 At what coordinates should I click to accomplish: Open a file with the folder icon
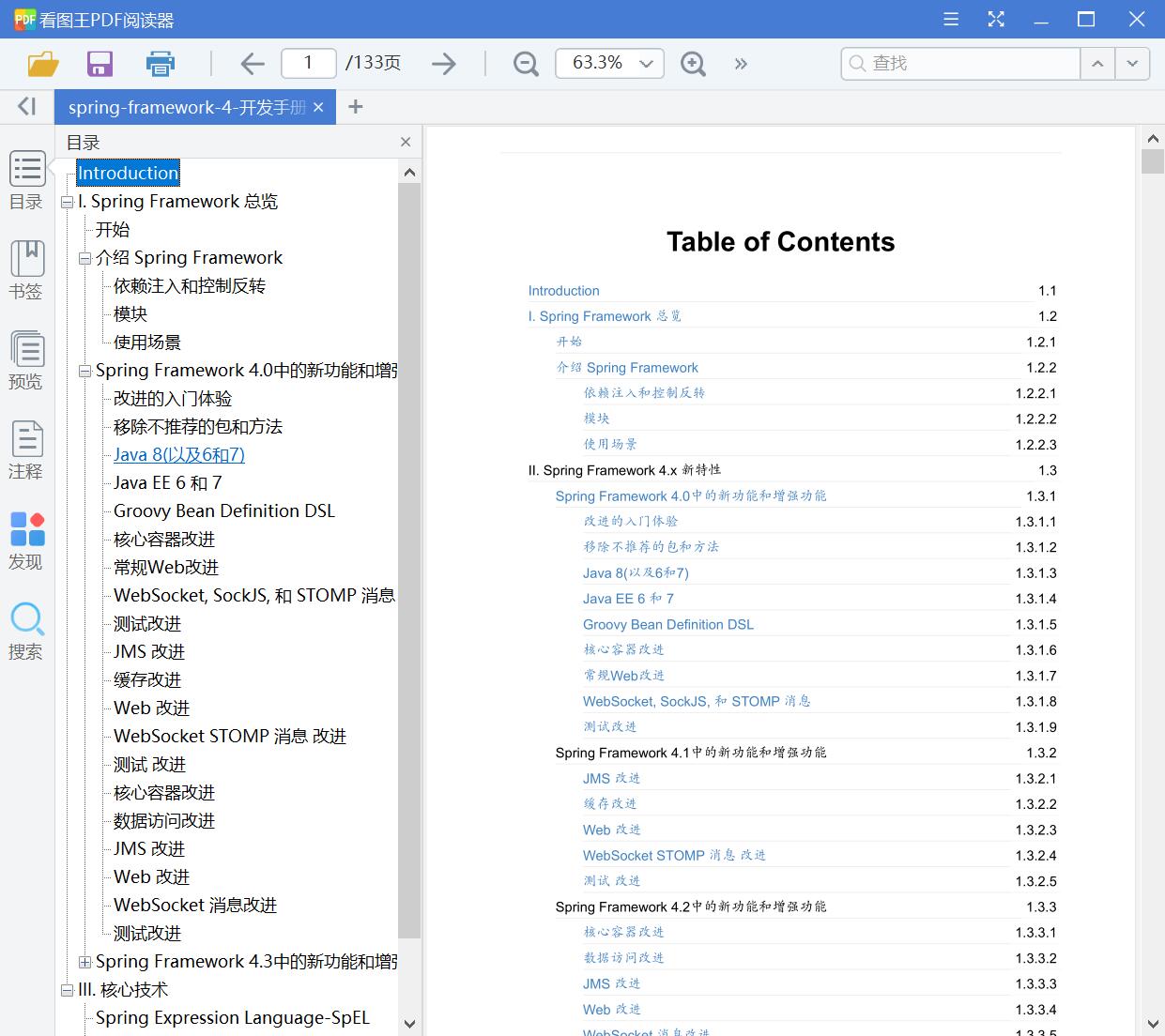pyautogui.click(x=43, y=64)
